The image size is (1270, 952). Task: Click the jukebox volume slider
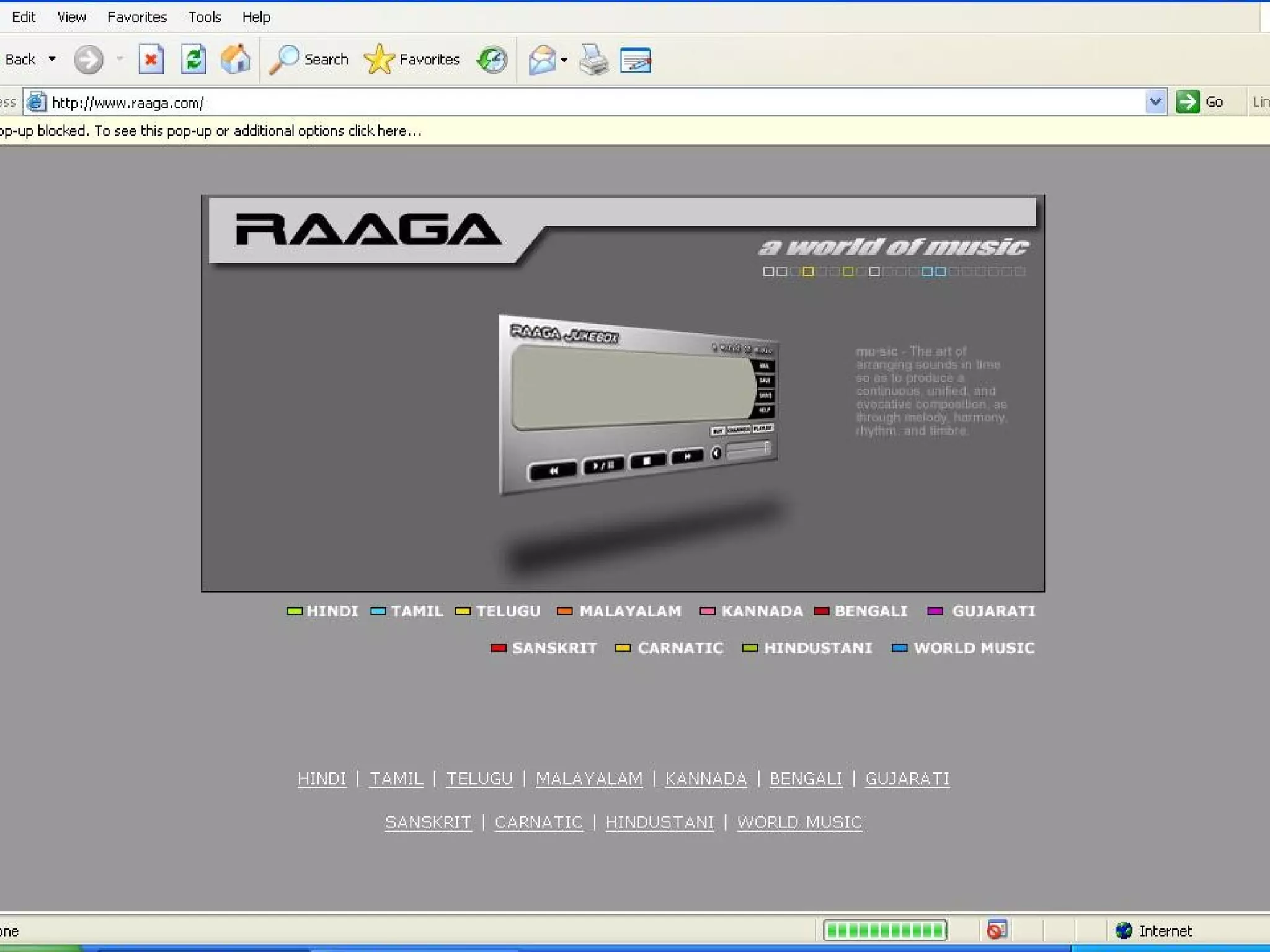pos(748,450)
